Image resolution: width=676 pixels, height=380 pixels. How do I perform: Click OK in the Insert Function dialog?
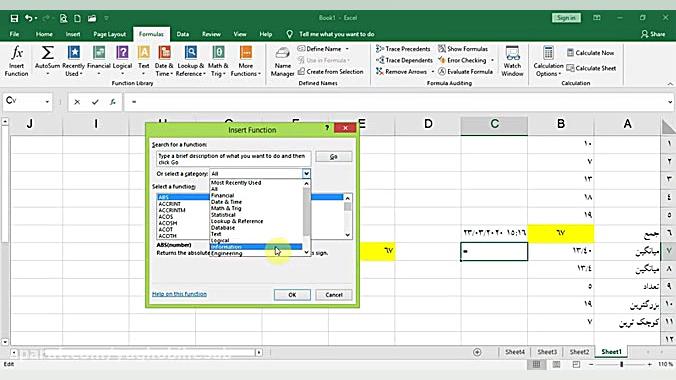click(x=292, y=295)
